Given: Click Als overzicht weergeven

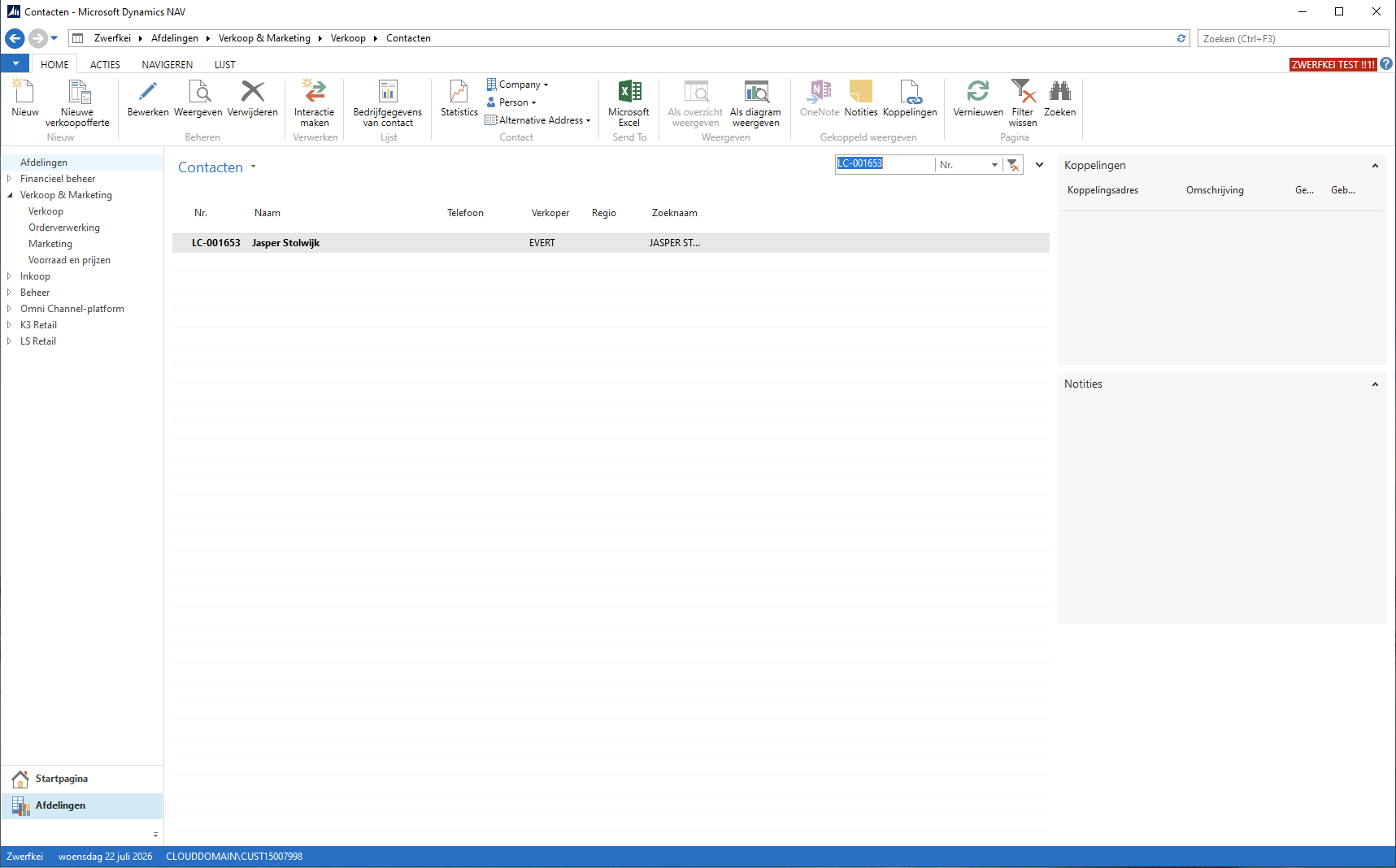Looking at the screenshot, I should point(696,103).
